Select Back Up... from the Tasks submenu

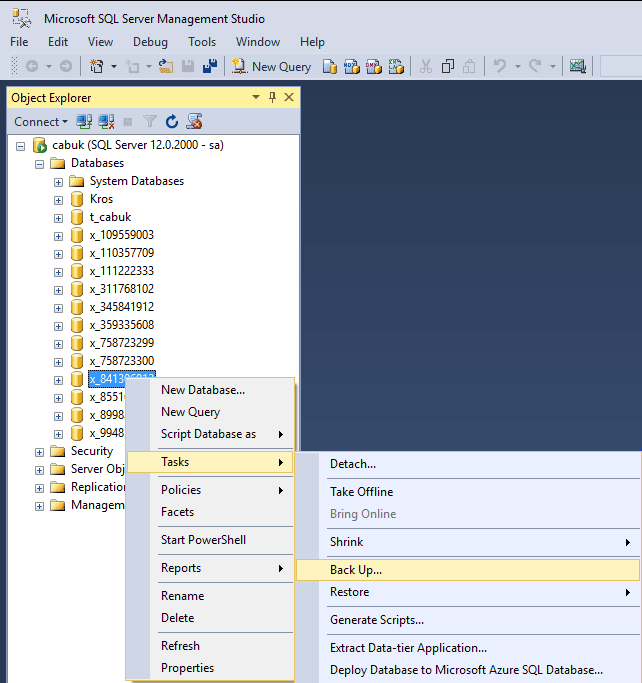click(x=356, y=570)
